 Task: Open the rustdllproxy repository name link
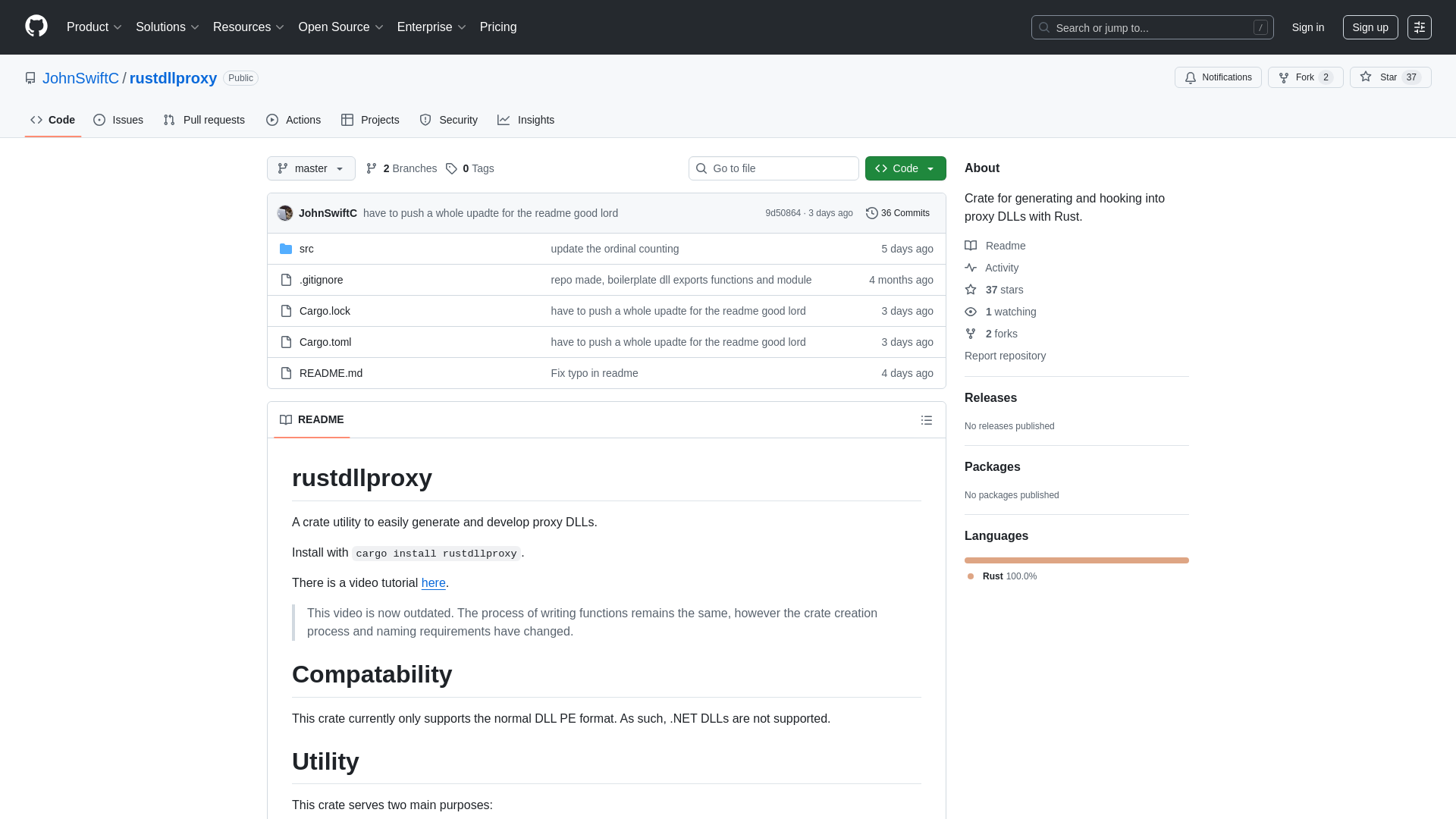173,78
